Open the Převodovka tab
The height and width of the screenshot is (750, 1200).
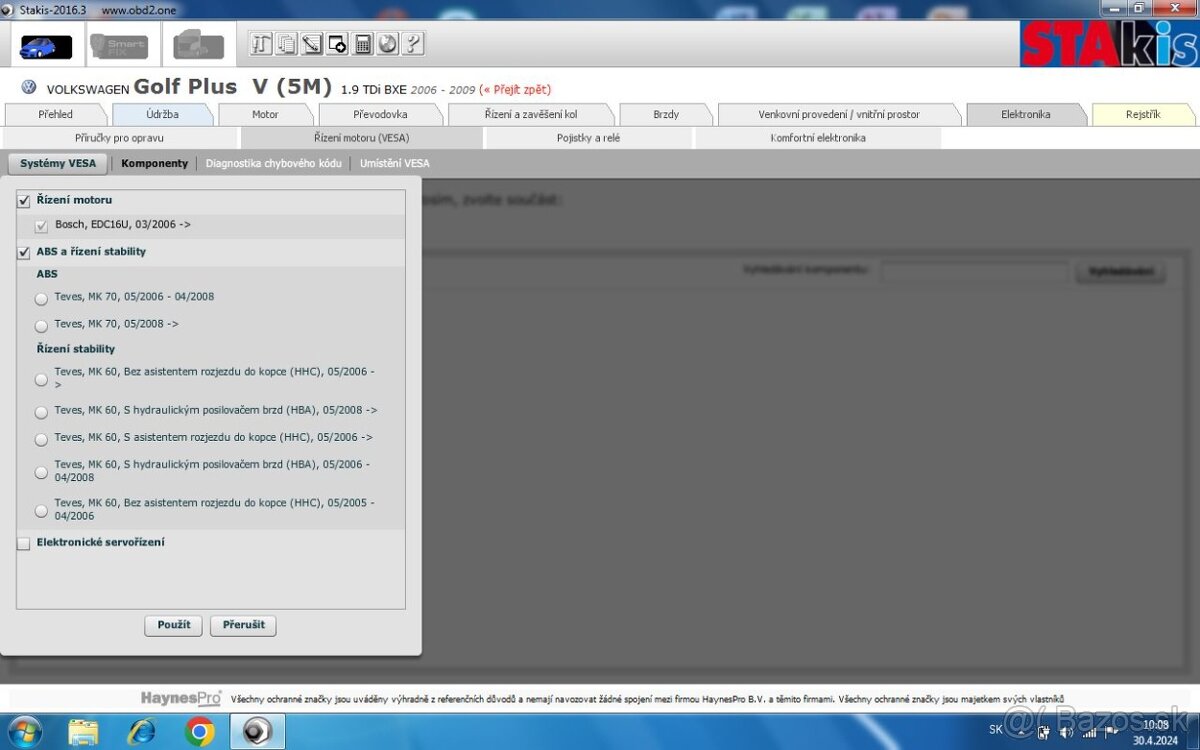[380, 115]
